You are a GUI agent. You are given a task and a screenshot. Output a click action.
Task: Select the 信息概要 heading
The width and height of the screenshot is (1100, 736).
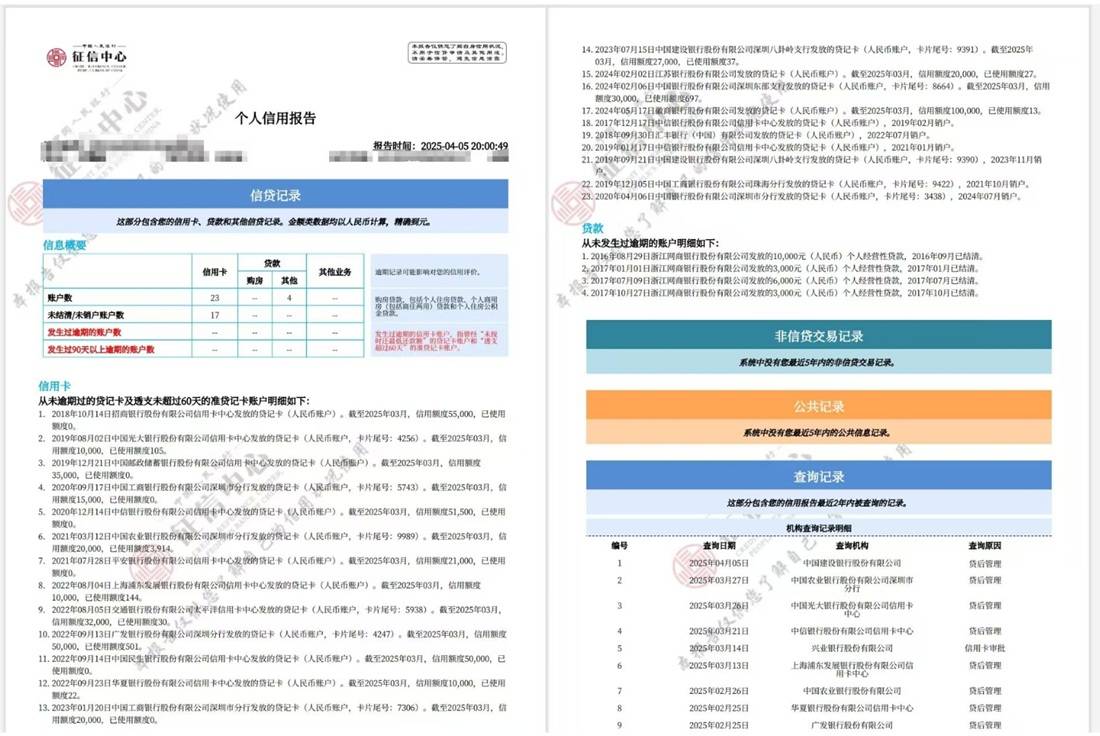[x=65, y=245]
